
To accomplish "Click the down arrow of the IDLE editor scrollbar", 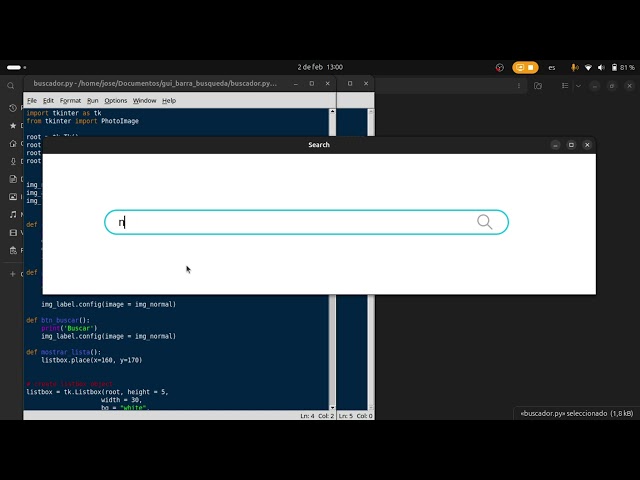I will pyautogui.click(x=332, y=407).
